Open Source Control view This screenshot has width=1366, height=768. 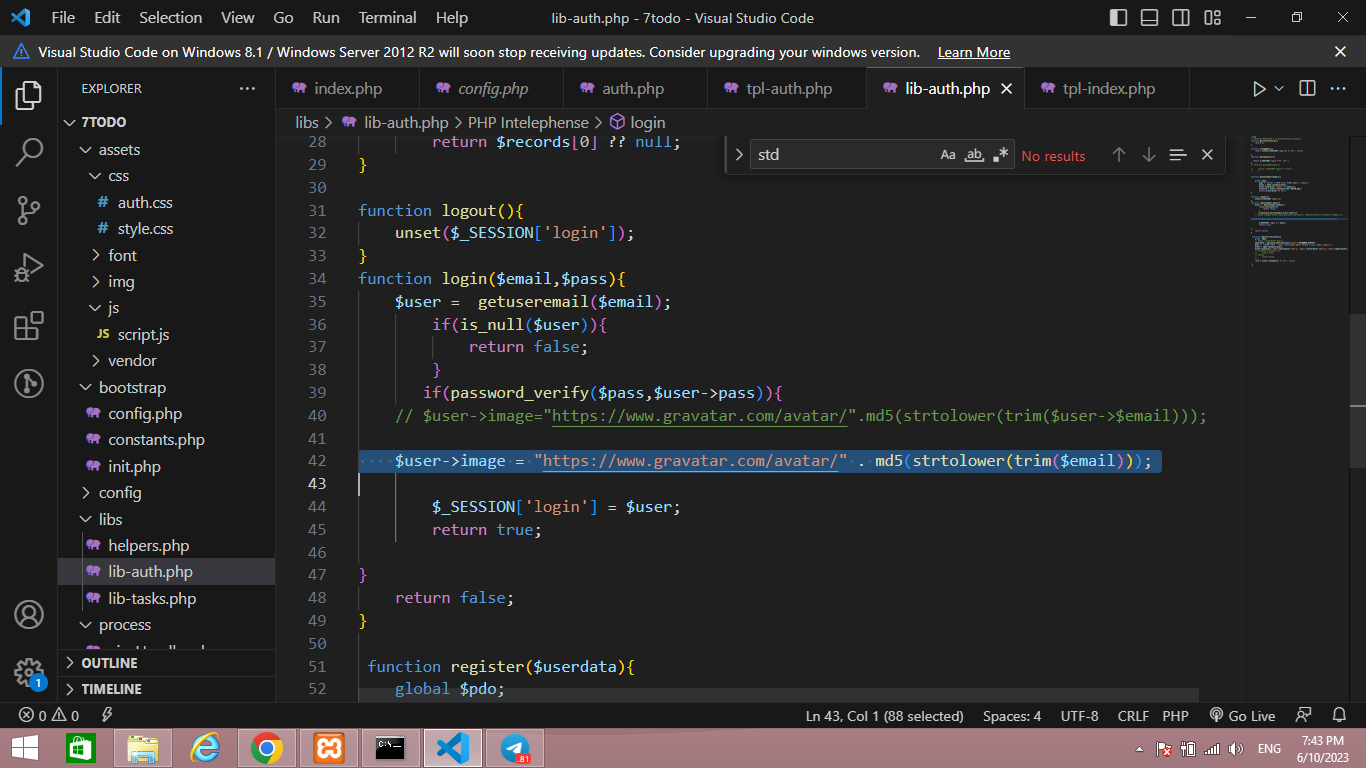pyautogui.click(x=28, y=210)
